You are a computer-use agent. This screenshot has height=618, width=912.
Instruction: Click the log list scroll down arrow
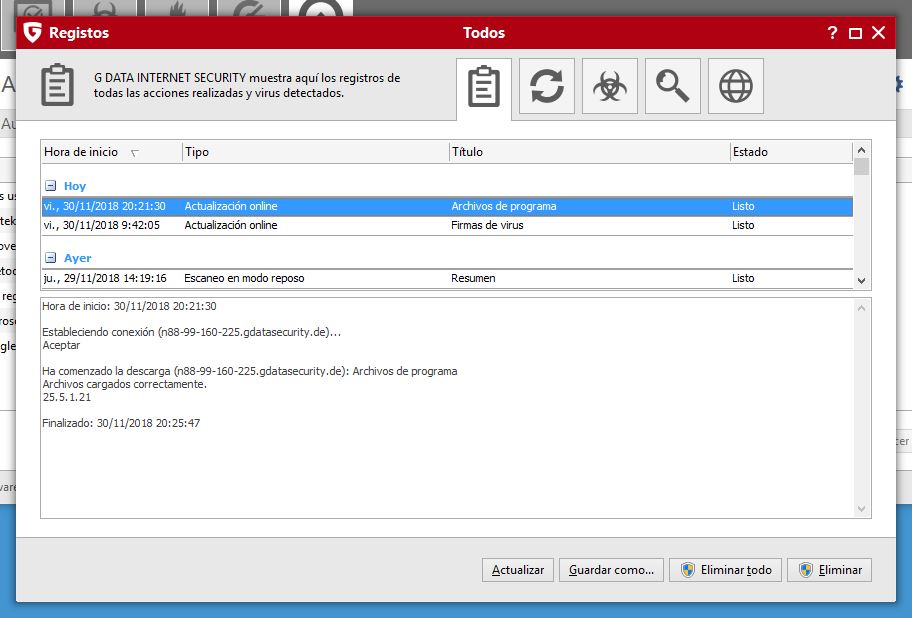click(x=861, y=281)
